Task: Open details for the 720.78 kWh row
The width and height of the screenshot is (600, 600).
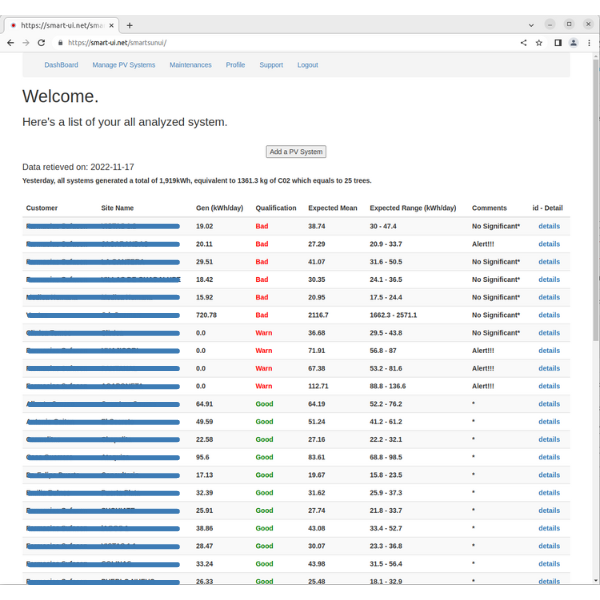Action: tap(549, 315)
